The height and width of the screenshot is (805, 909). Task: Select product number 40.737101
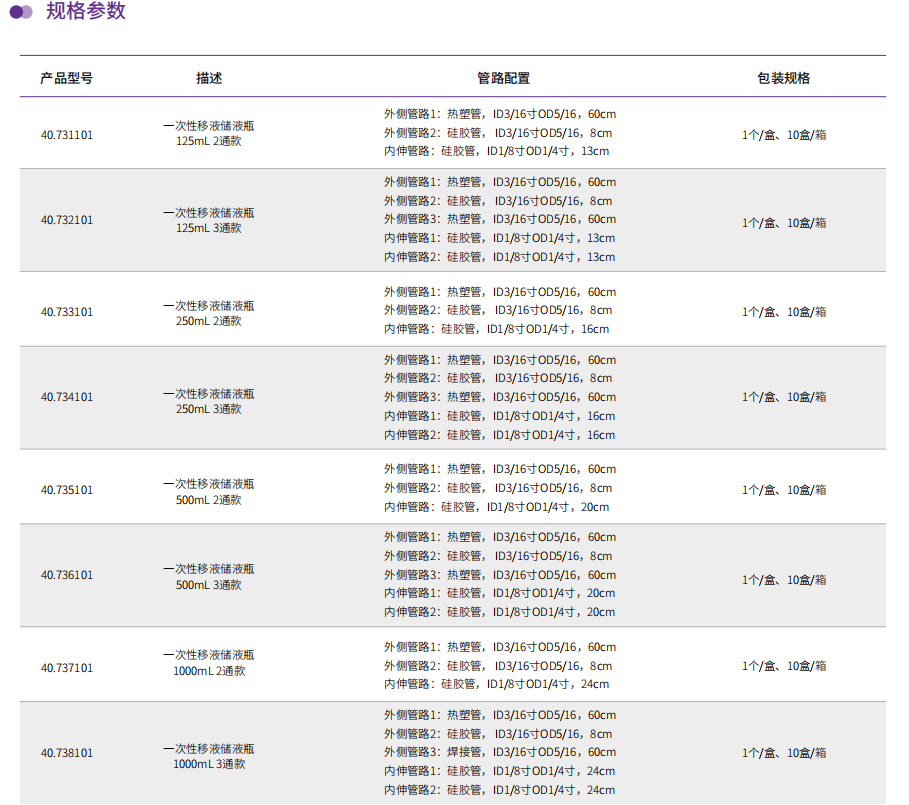[x=67, y=668]
